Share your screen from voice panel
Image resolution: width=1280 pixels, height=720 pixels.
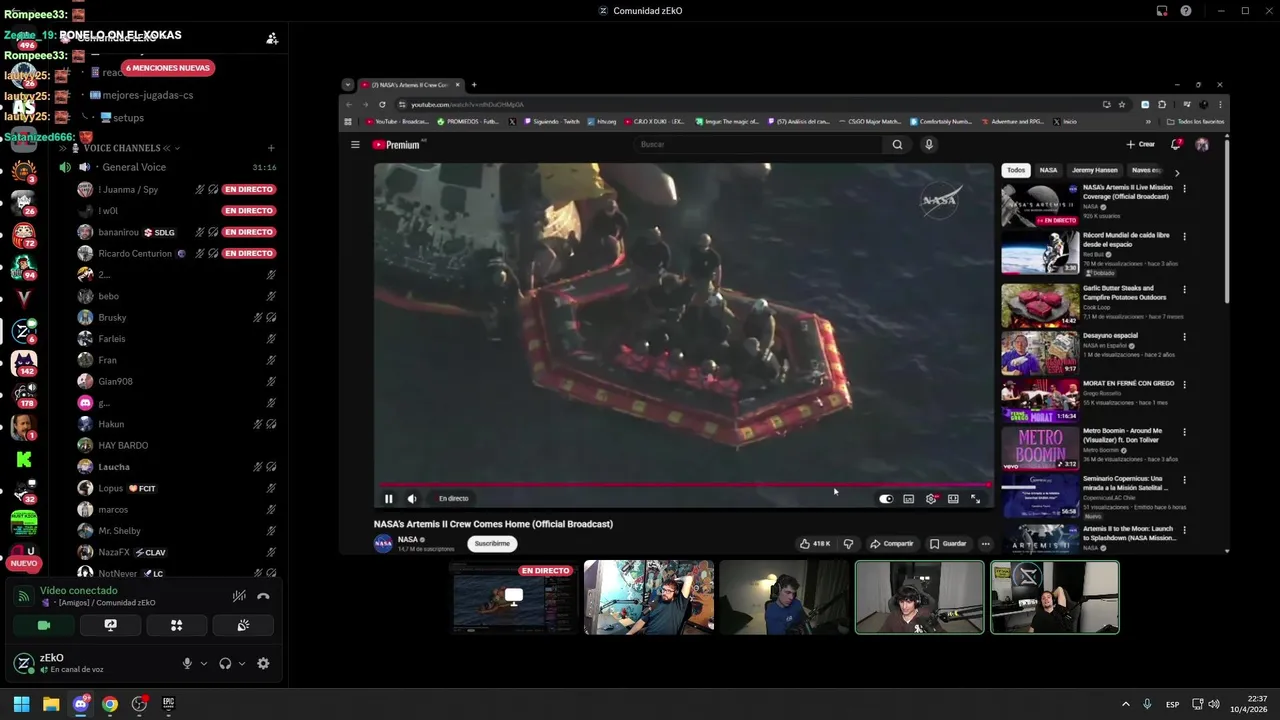[x=110, y=625]
